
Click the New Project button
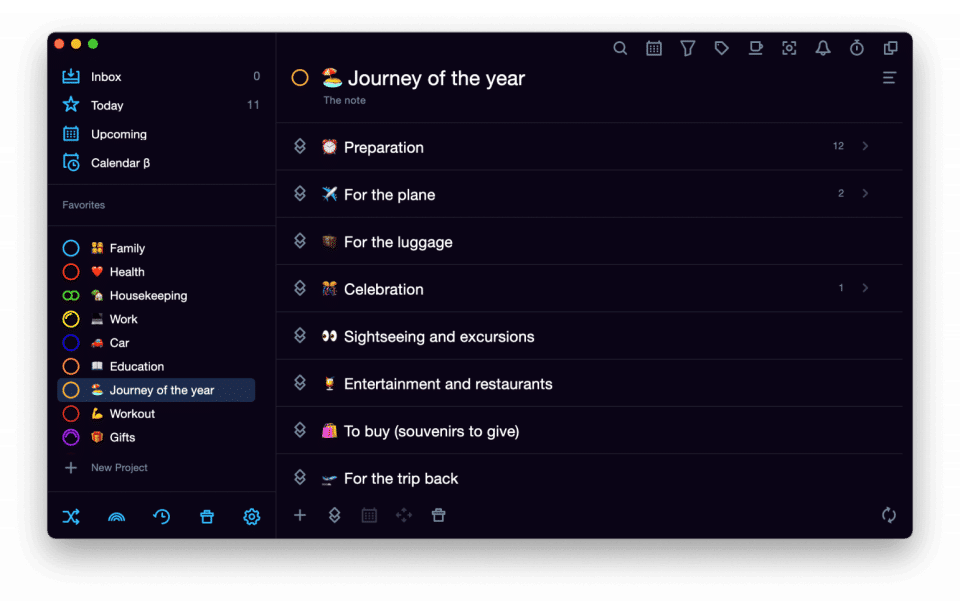[x=118, y=468]
